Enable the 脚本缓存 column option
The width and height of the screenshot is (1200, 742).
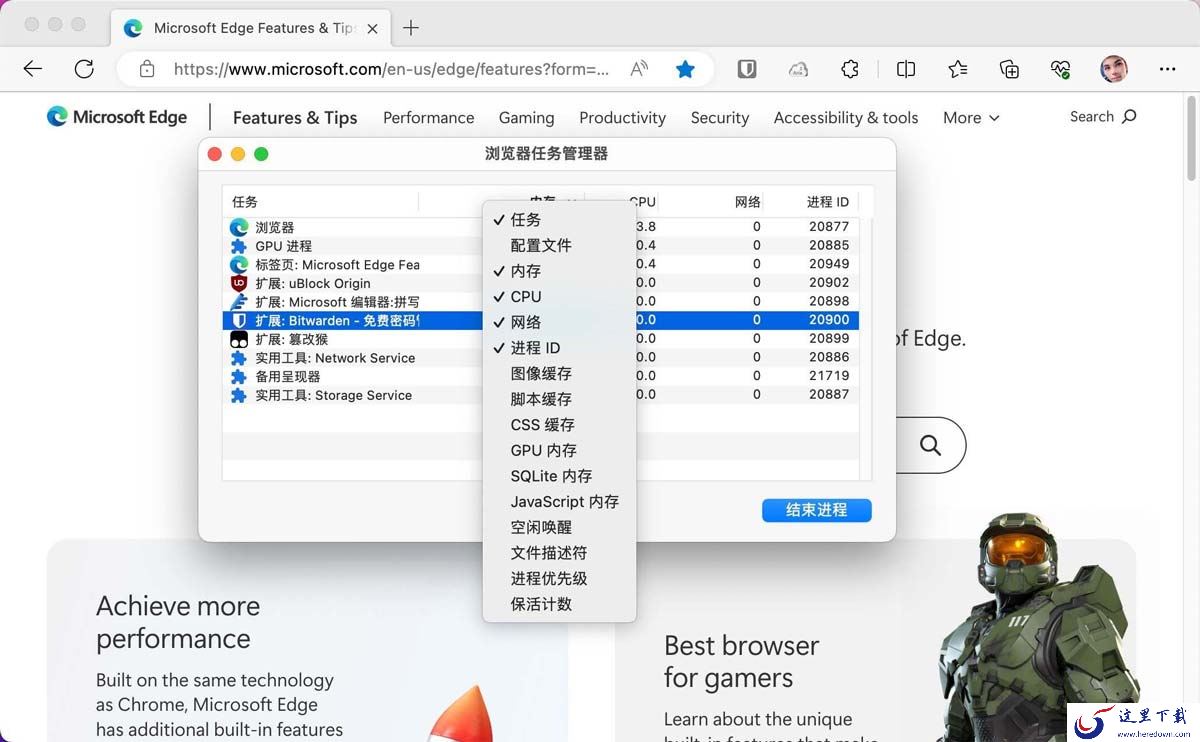559,399
